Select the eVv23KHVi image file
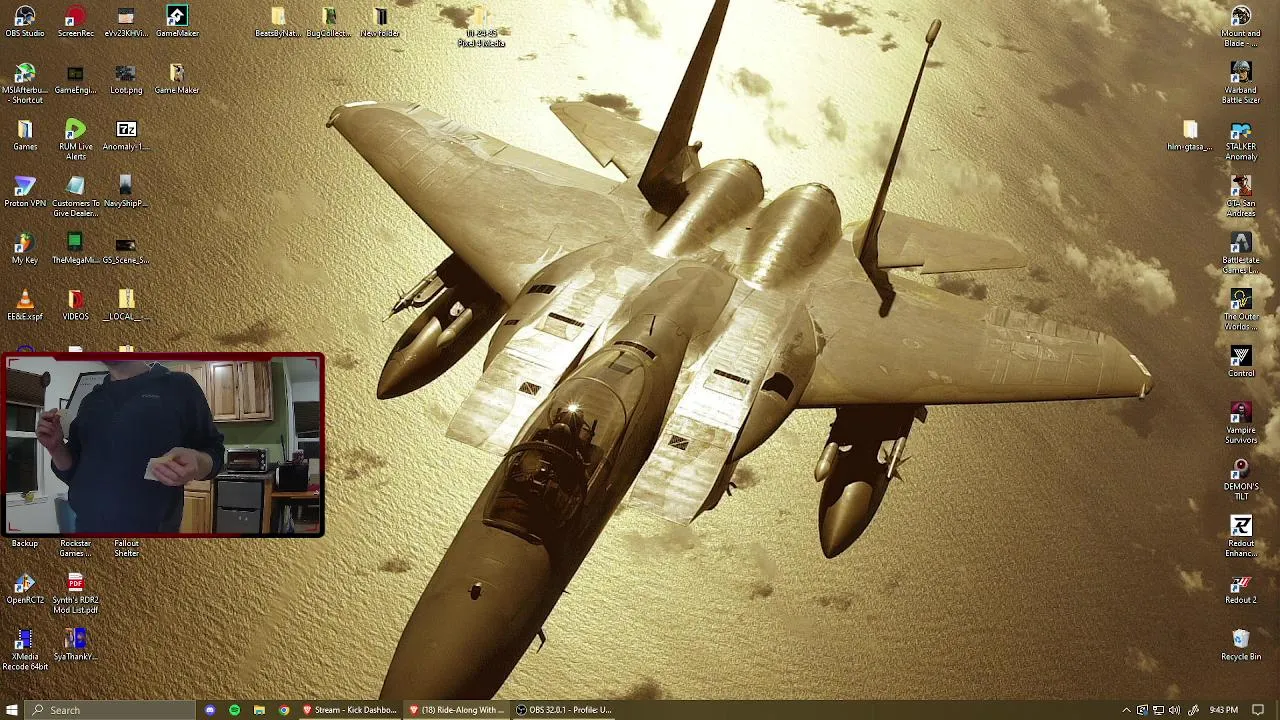This screenshot has width=1280, height=720. (x=126, y=22)
